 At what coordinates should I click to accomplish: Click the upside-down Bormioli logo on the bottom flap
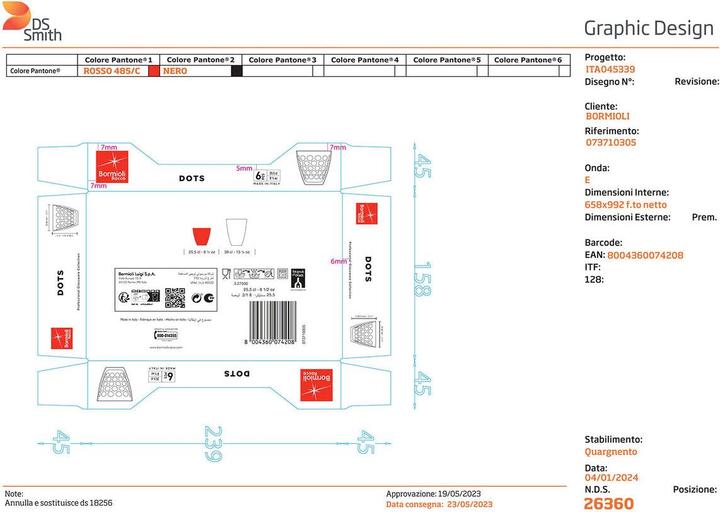coord(316,385)
